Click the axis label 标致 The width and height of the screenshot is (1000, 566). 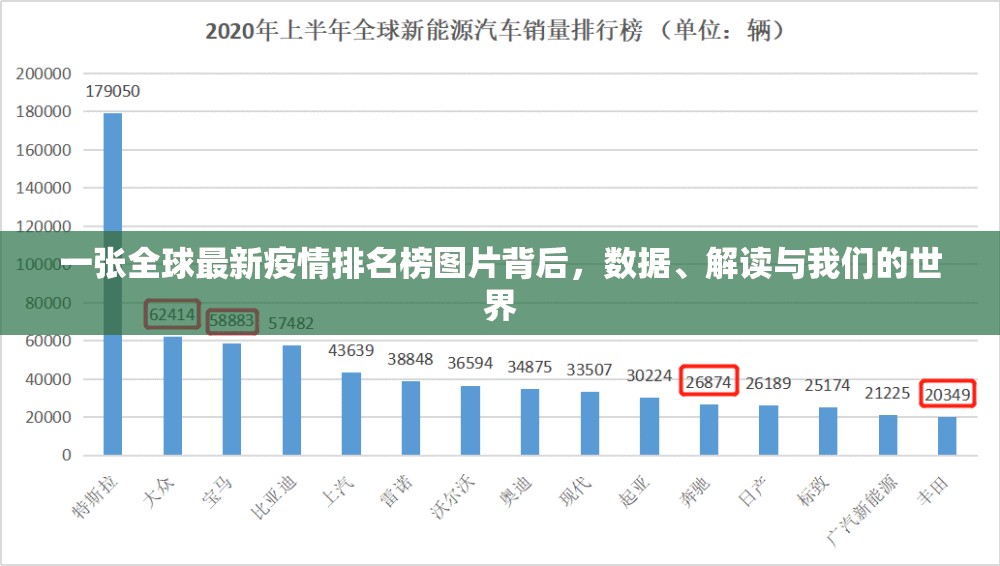click(814, 492)
